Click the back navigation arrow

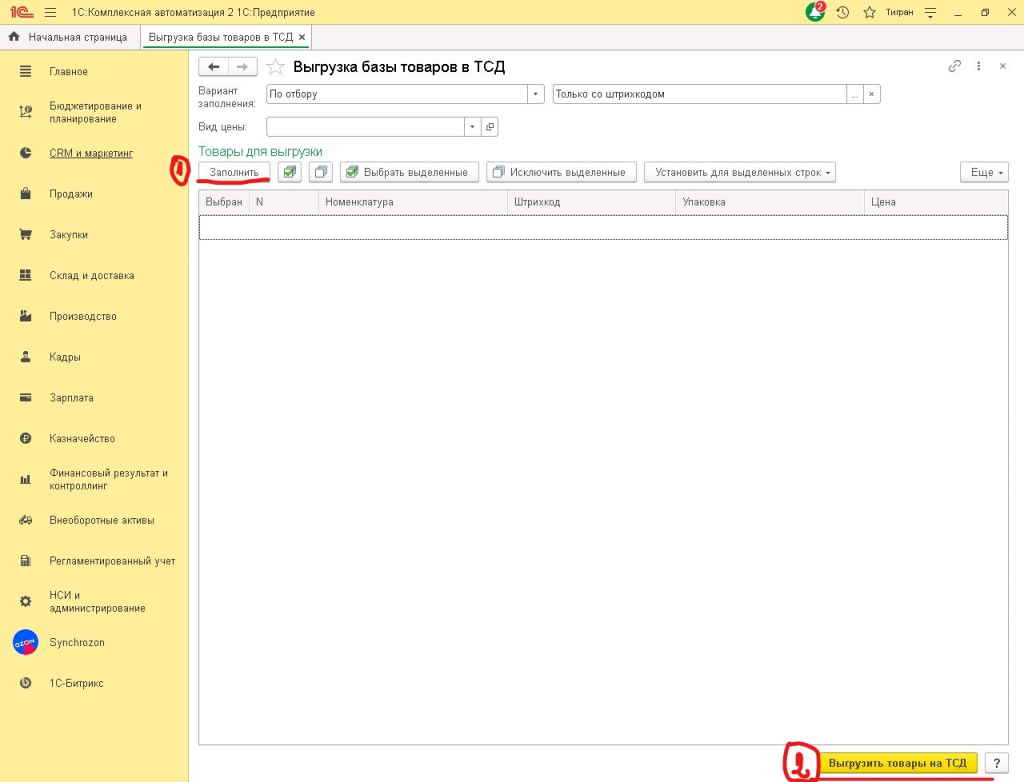tap(213, 67)
